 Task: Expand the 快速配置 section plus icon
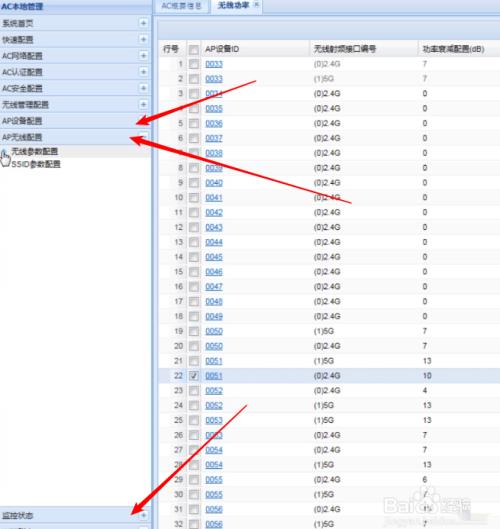tap(143, 39)
